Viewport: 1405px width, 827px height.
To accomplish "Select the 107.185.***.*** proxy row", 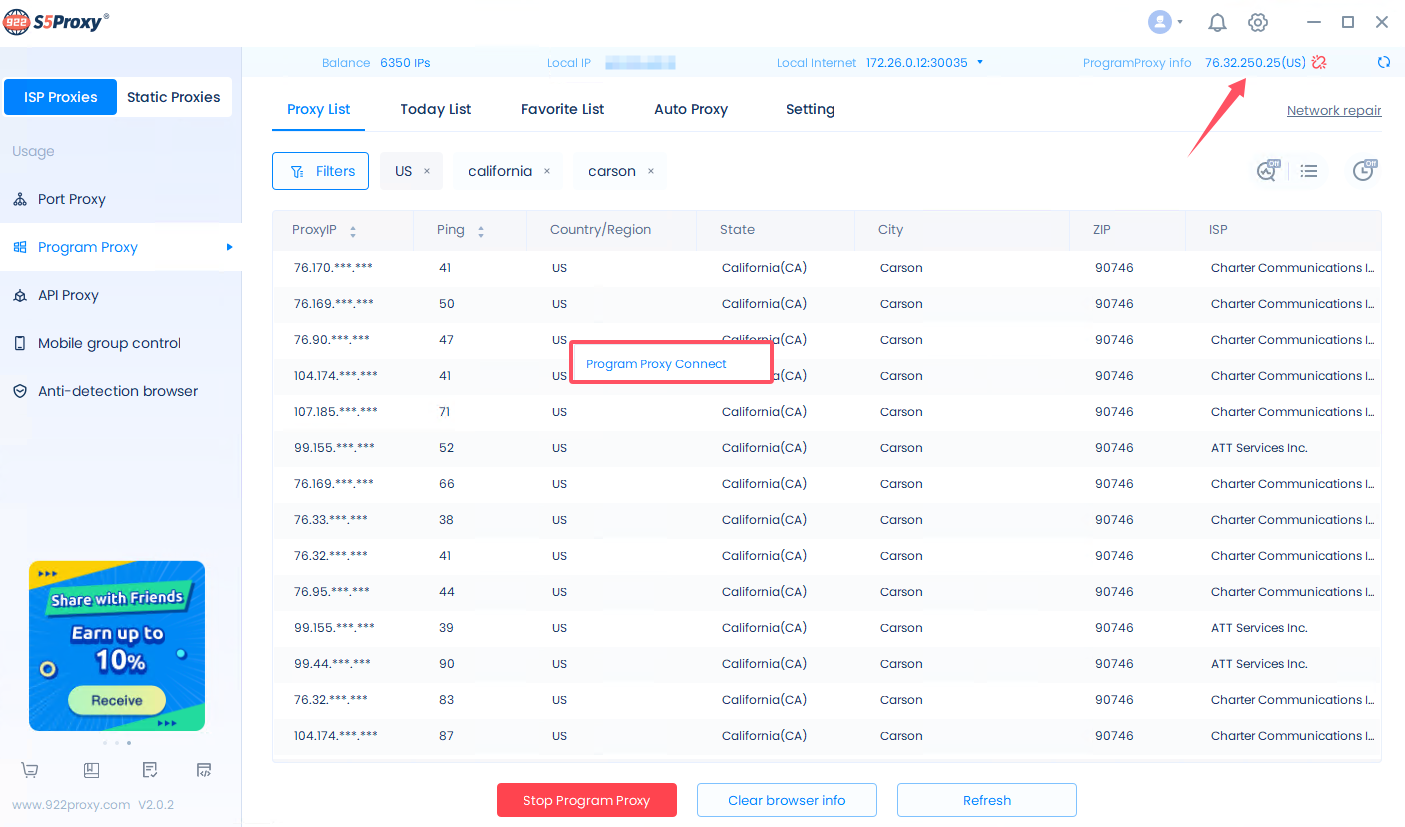I will click(x=826, y=412).
